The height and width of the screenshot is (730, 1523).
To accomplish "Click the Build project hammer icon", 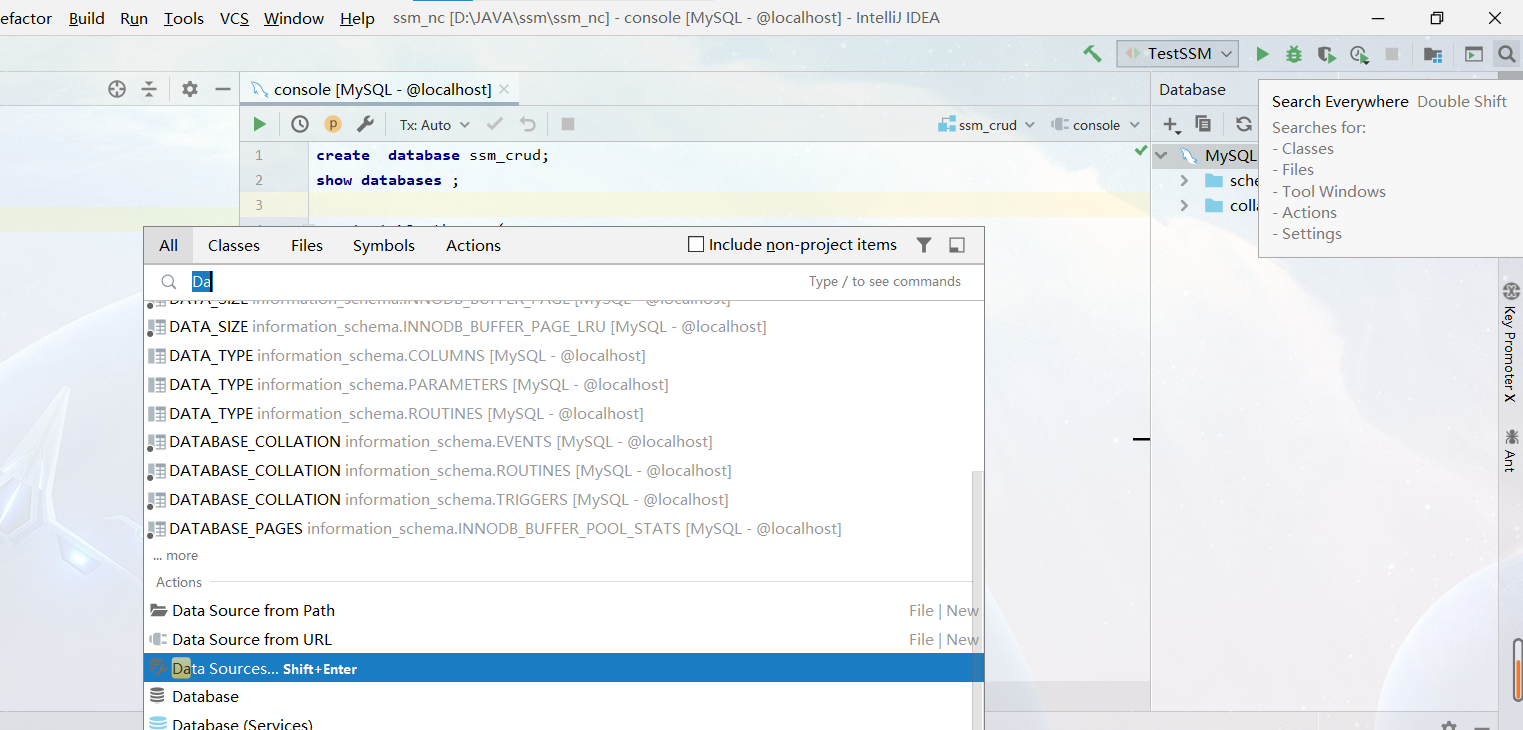I will tap(1092, 54).
